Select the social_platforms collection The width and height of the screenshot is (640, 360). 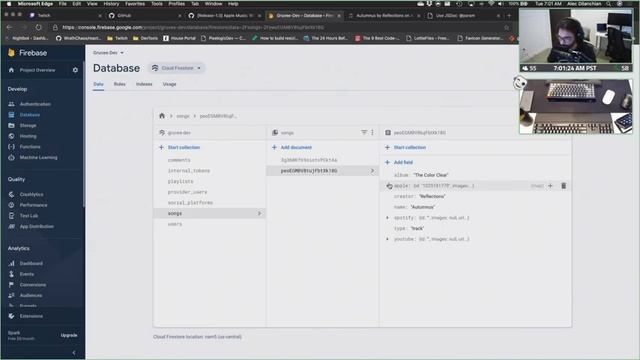(190, 202)
